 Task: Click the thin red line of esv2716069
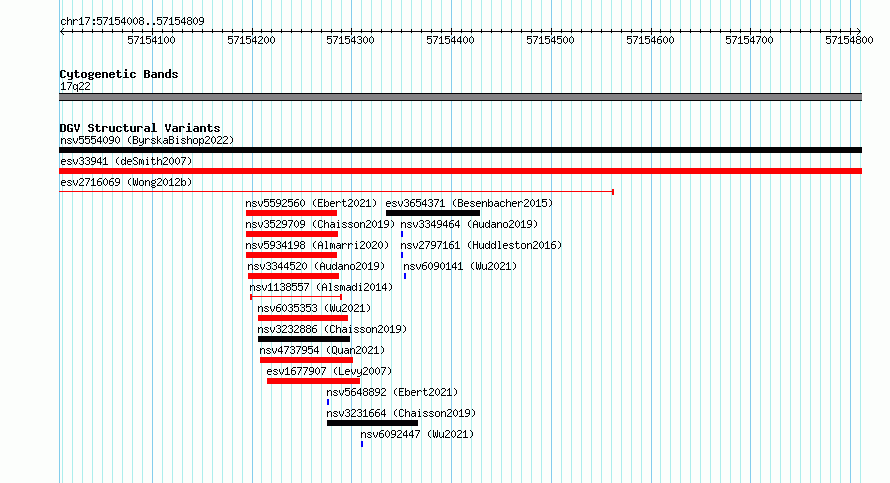(x=337, y=192)
